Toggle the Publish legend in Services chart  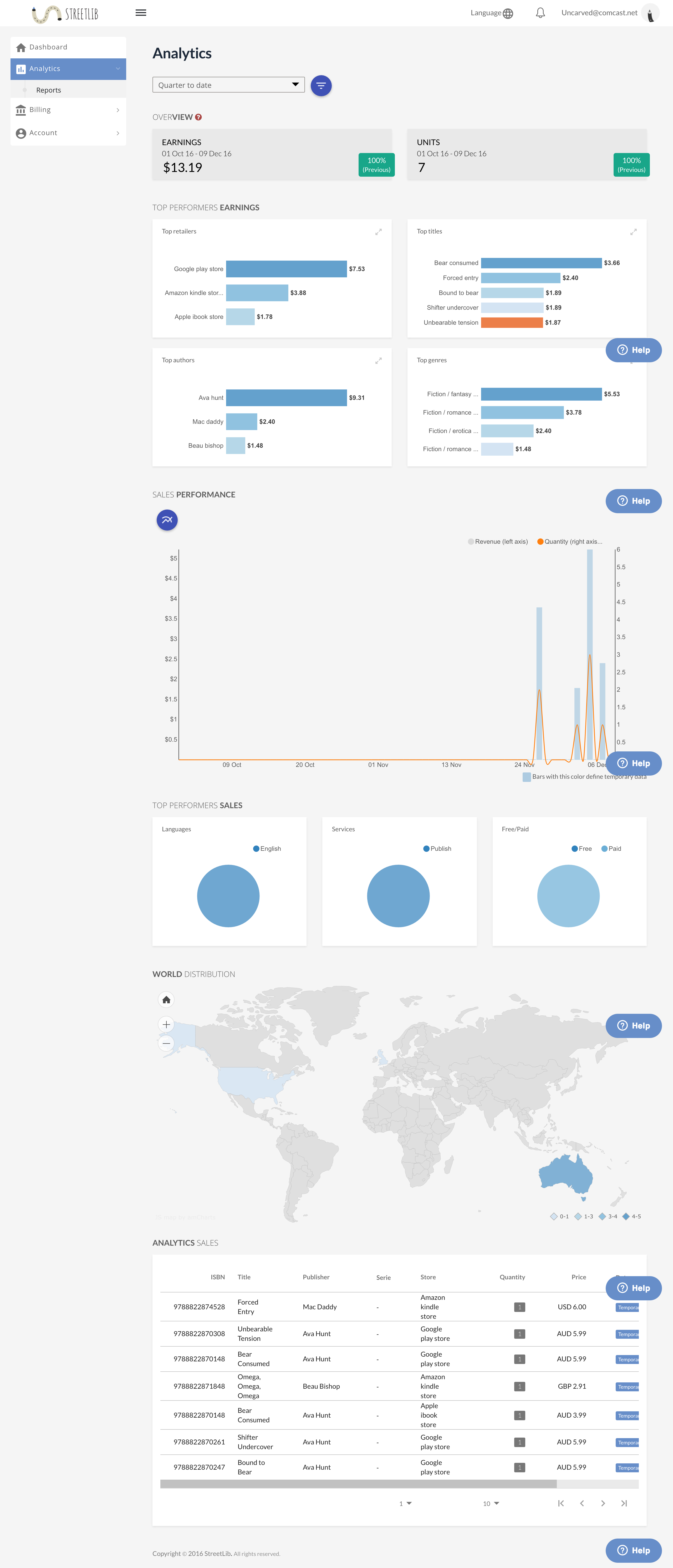pos(437,848)
